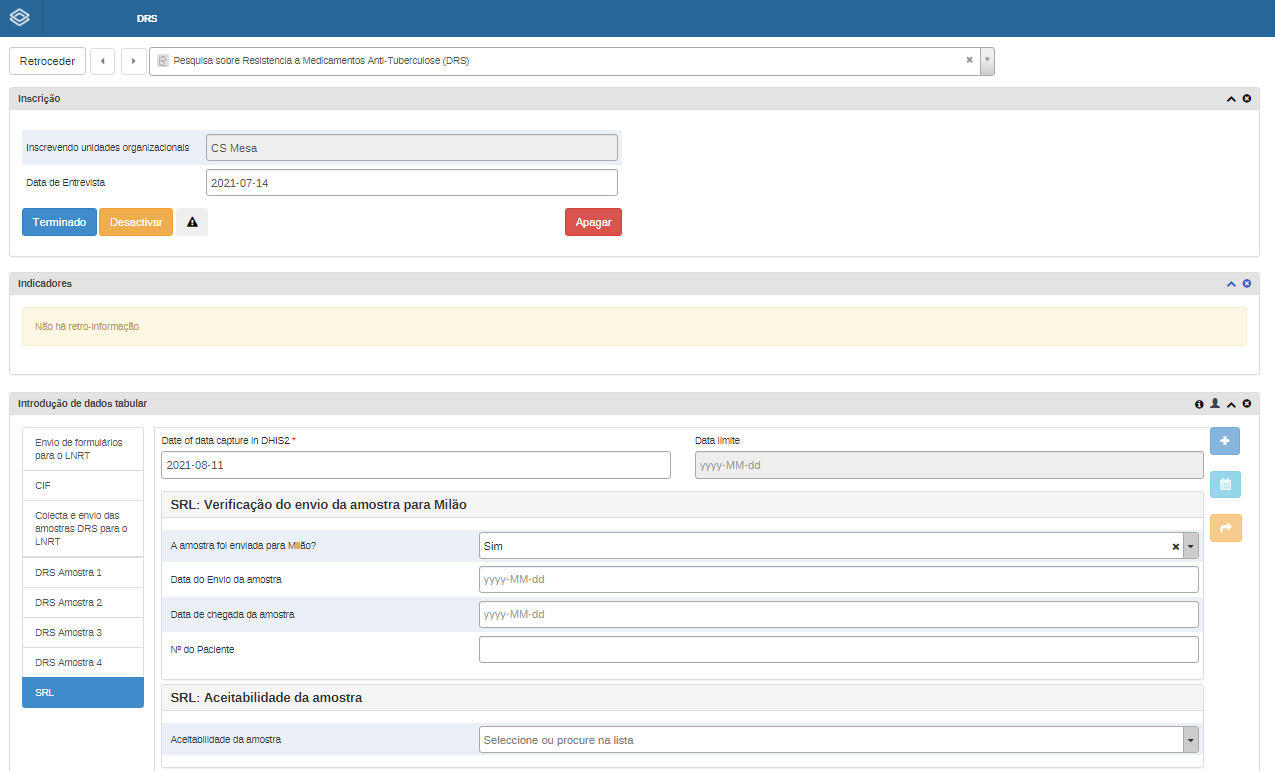Click the calendar icon button
Screen dimensions: 1275x771
1225,485
